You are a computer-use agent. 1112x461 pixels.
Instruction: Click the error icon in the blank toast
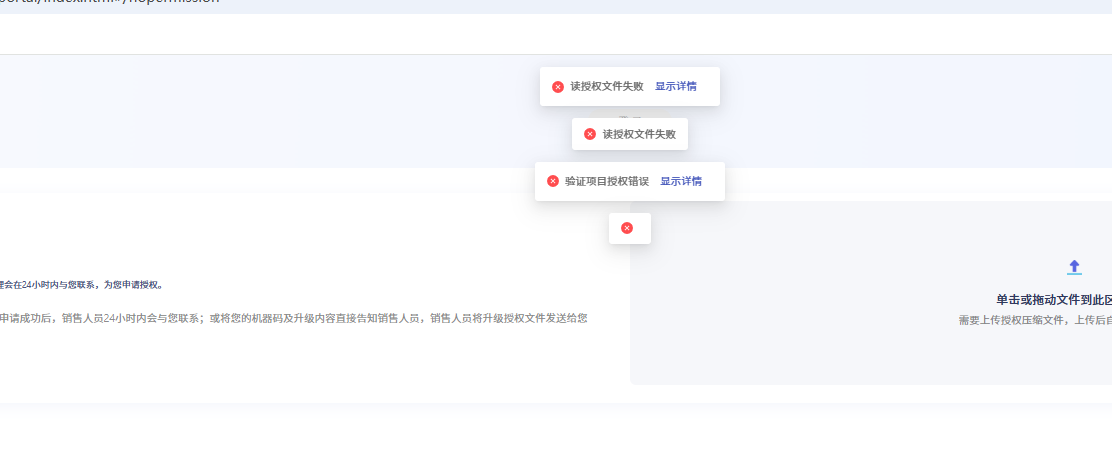click(x=627, y=228)
